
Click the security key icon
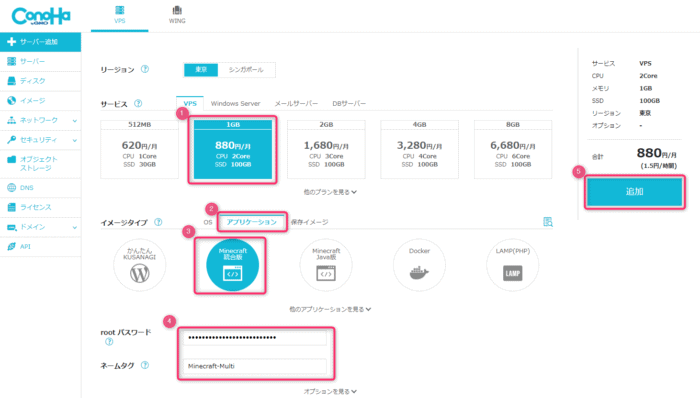12,140
